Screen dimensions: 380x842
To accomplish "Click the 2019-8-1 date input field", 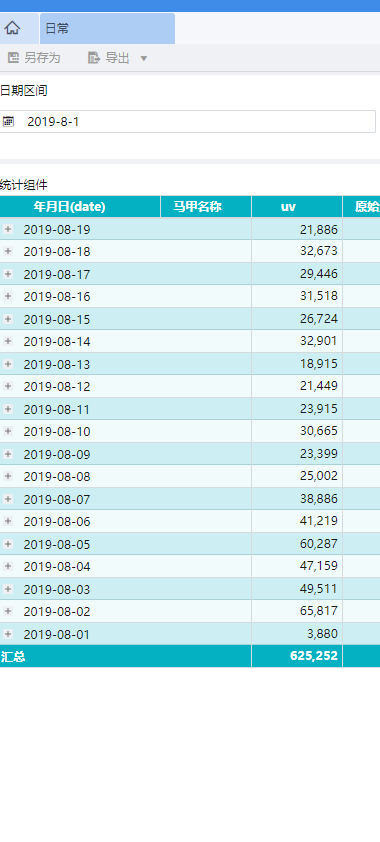I will click(188, 121).
